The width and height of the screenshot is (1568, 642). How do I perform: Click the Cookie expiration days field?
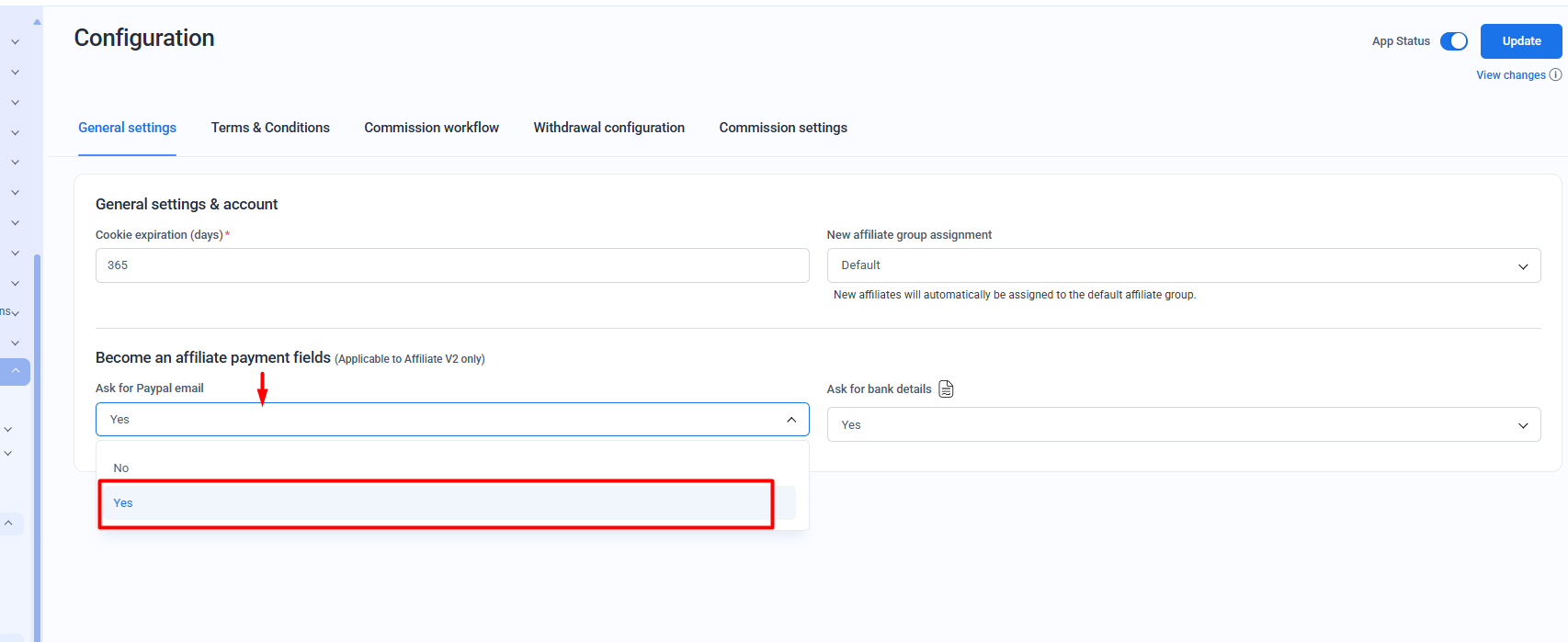tap(451, 265)
